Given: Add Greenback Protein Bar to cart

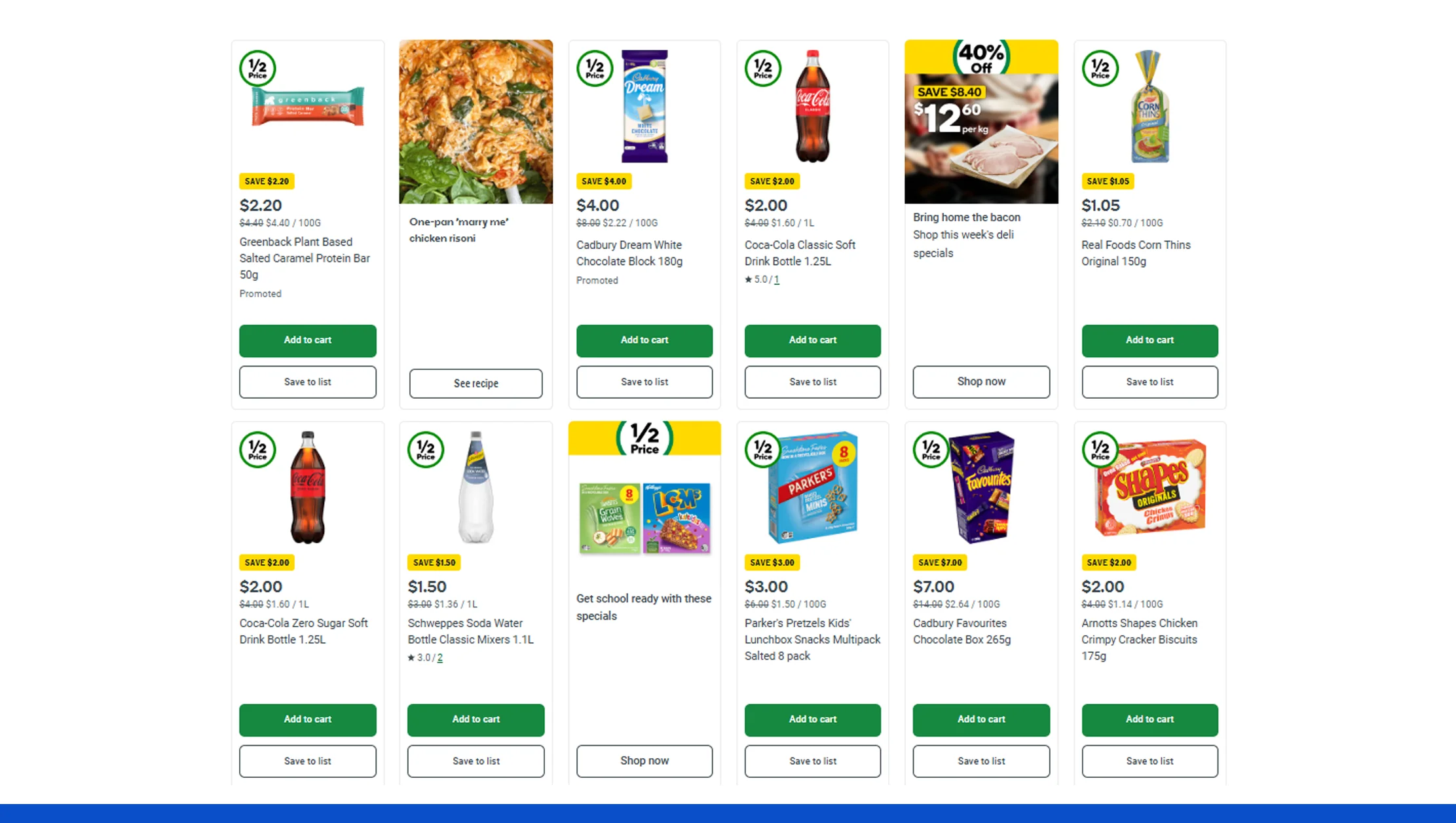Looking at the screenshot, I should pyautogui.click(x=307, y=340).
